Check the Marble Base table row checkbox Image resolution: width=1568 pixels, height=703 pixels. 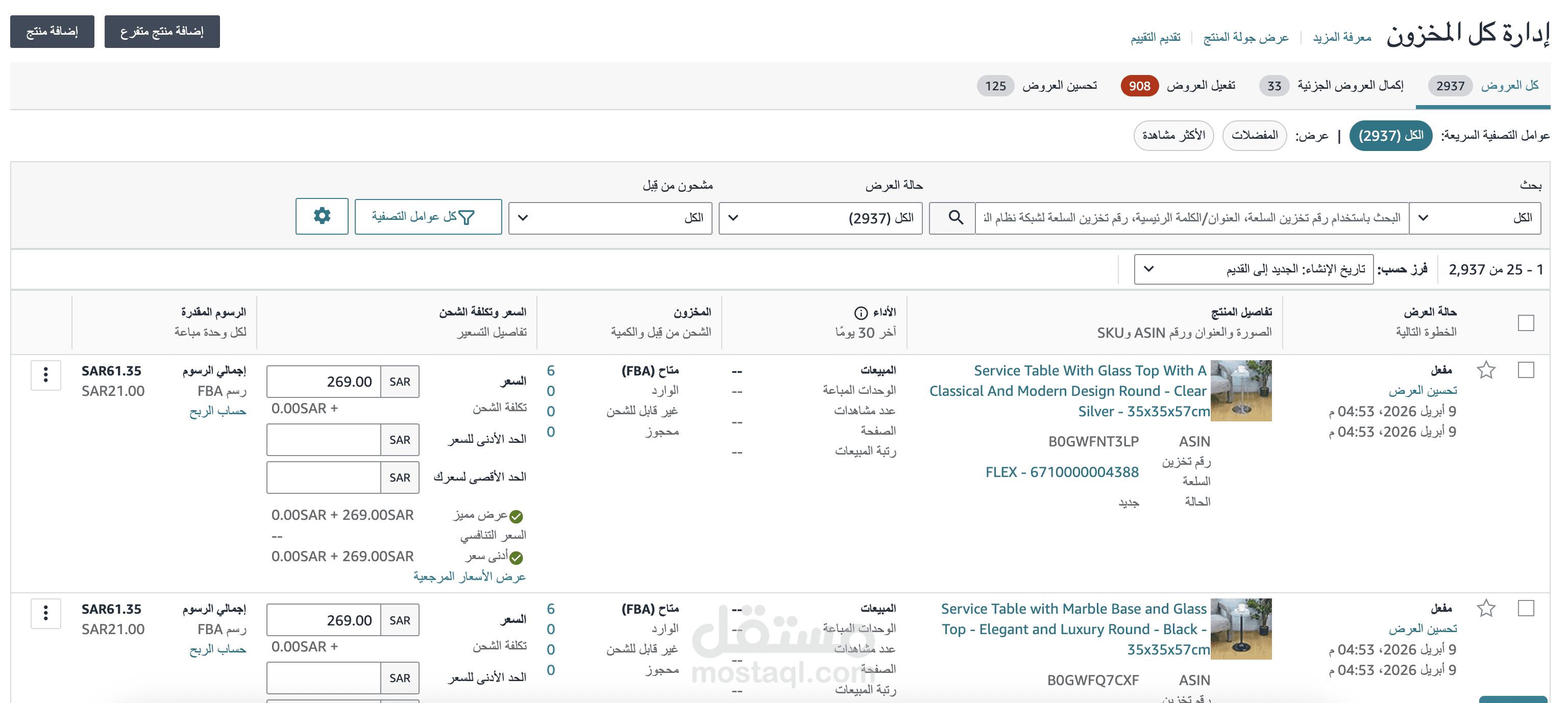click(x=1526, y=608)
